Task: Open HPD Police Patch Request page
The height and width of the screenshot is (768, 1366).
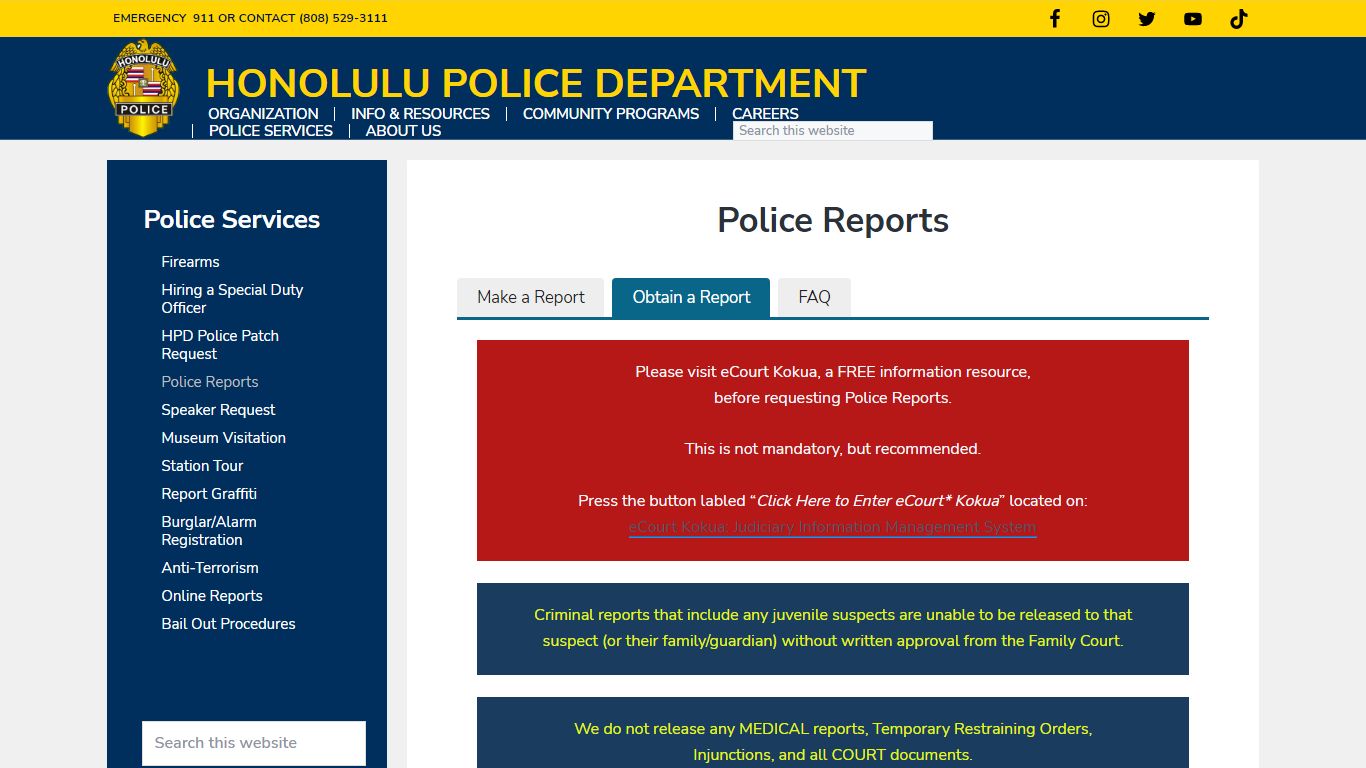Action: [220, 345]
